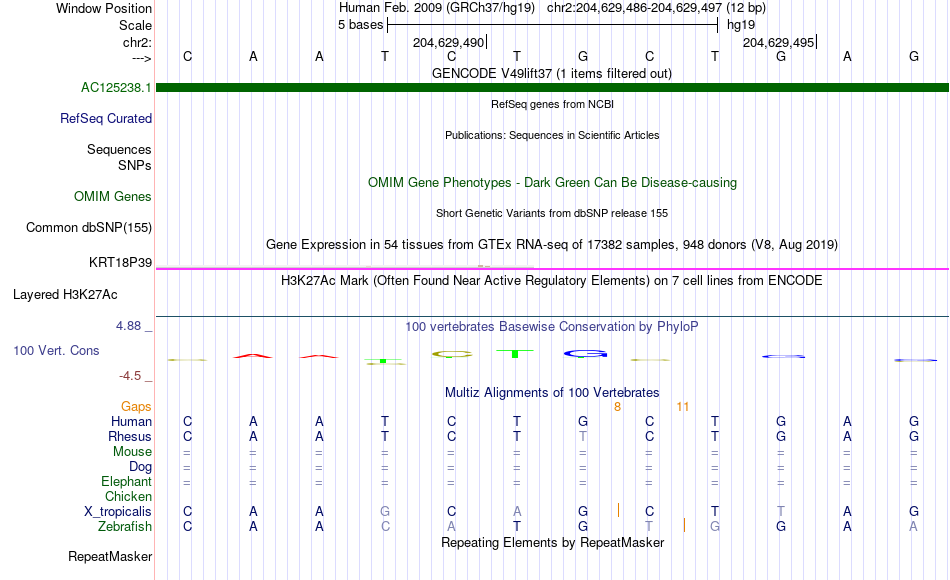
Task: Open Publications: Sequences in Scientific Articles title
Action: (552, 135)
